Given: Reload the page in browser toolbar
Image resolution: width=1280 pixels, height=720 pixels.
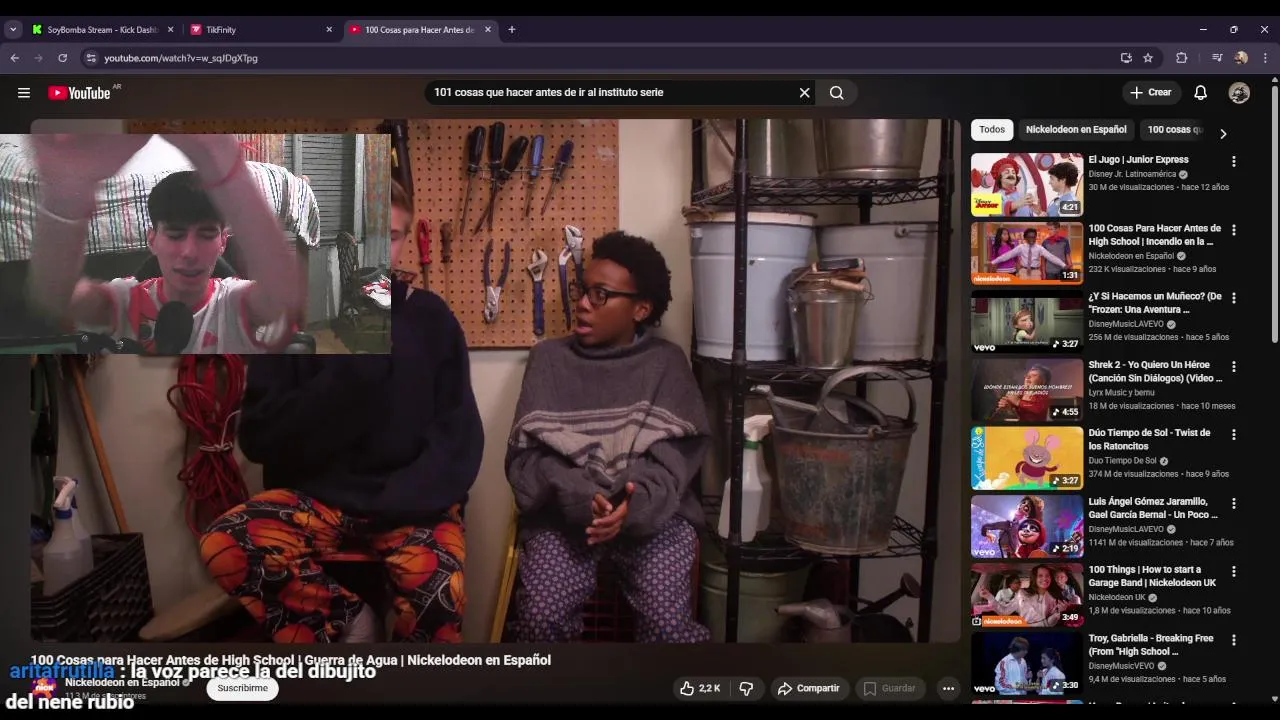Looking at the screenshot, I should point(62,58).
